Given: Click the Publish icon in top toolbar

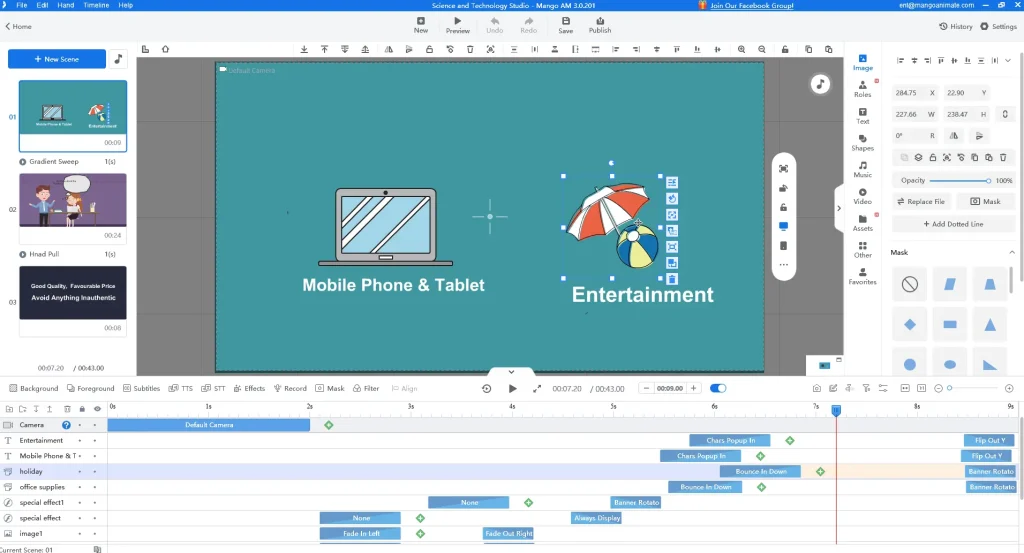Looking at the screenshot, I should [600, 21].
